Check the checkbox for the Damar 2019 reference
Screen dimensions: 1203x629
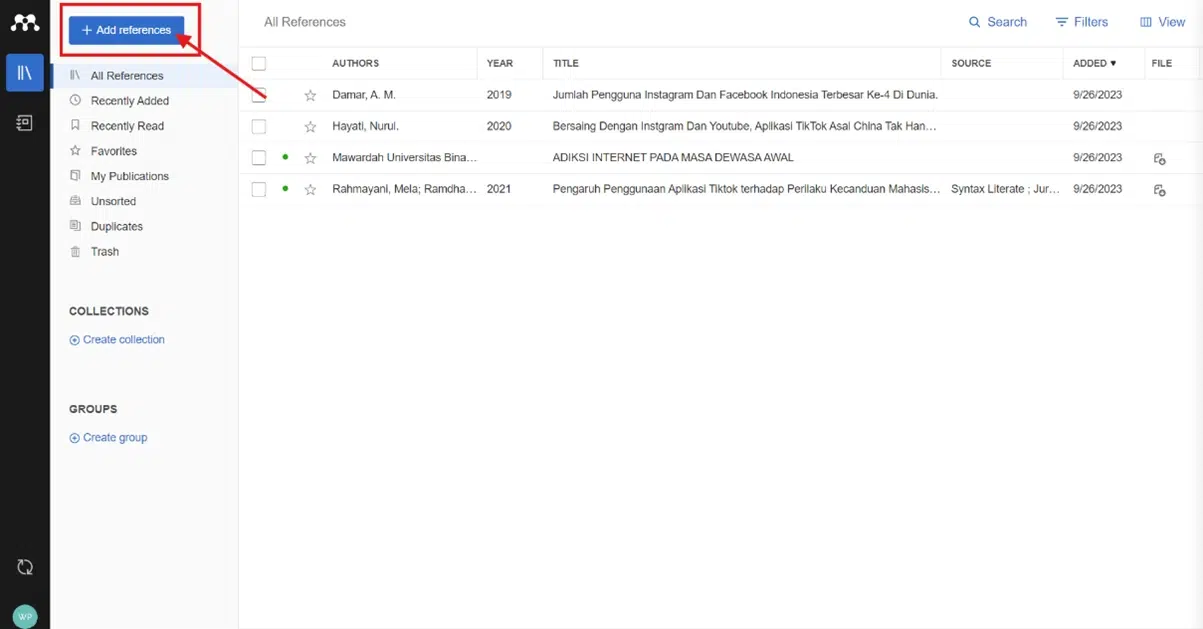tap(258, 95)
